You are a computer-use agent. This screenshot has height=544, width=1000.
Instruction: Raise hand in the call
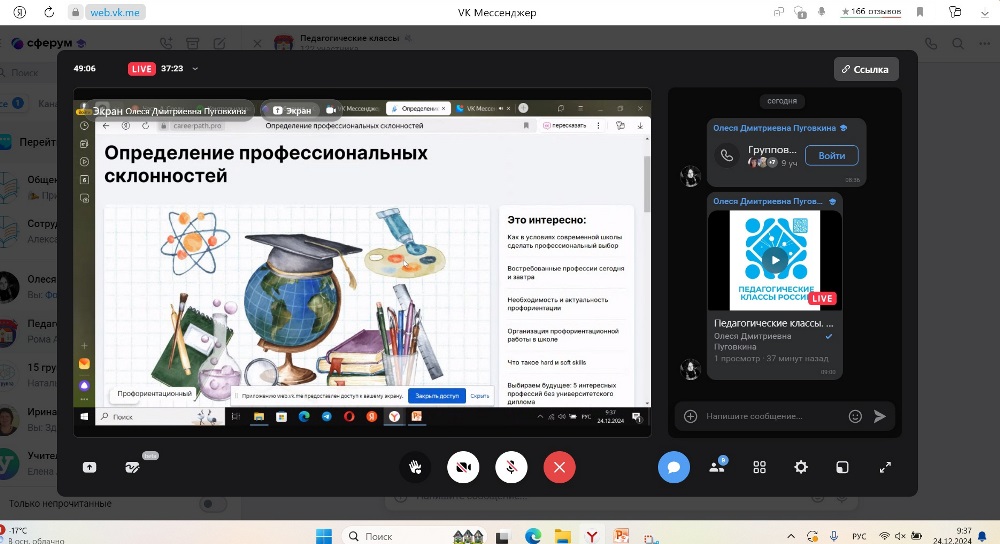(415, 467)
